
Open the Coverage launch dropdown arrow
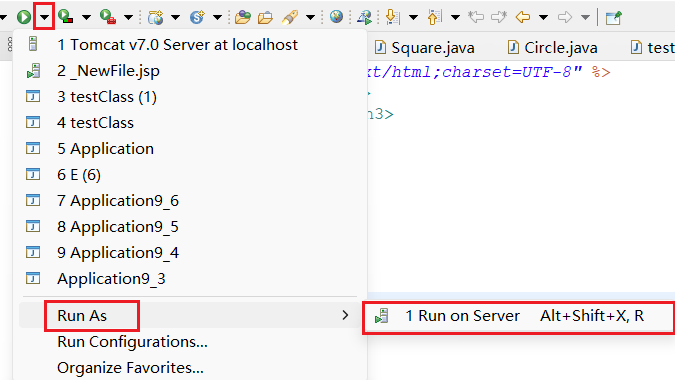pyautogui.click(x=86, y=17)
